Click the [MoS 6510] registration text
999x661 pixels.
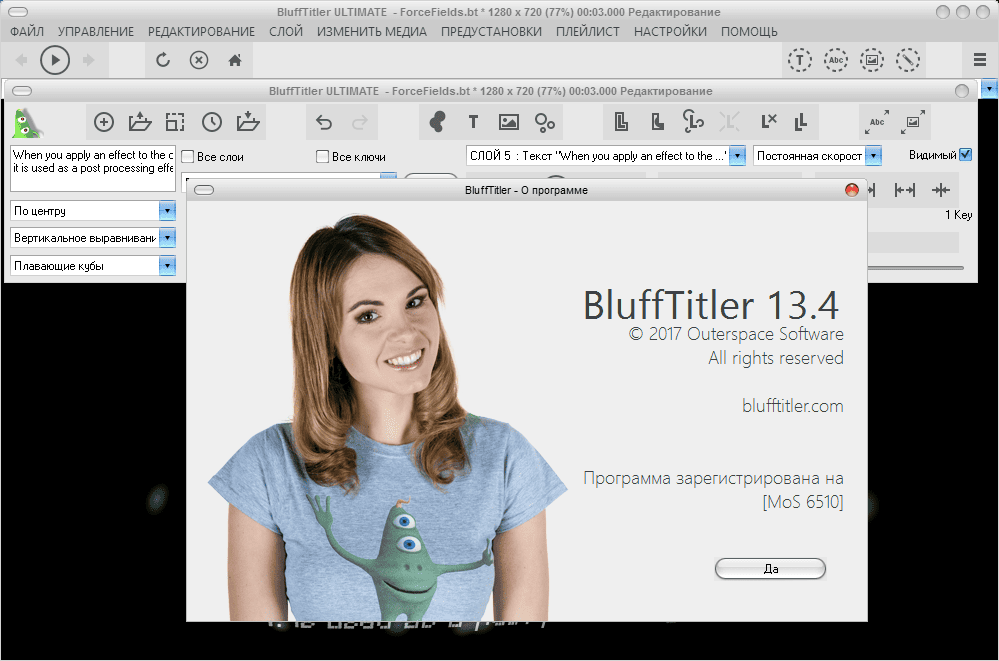click(803, 502)
